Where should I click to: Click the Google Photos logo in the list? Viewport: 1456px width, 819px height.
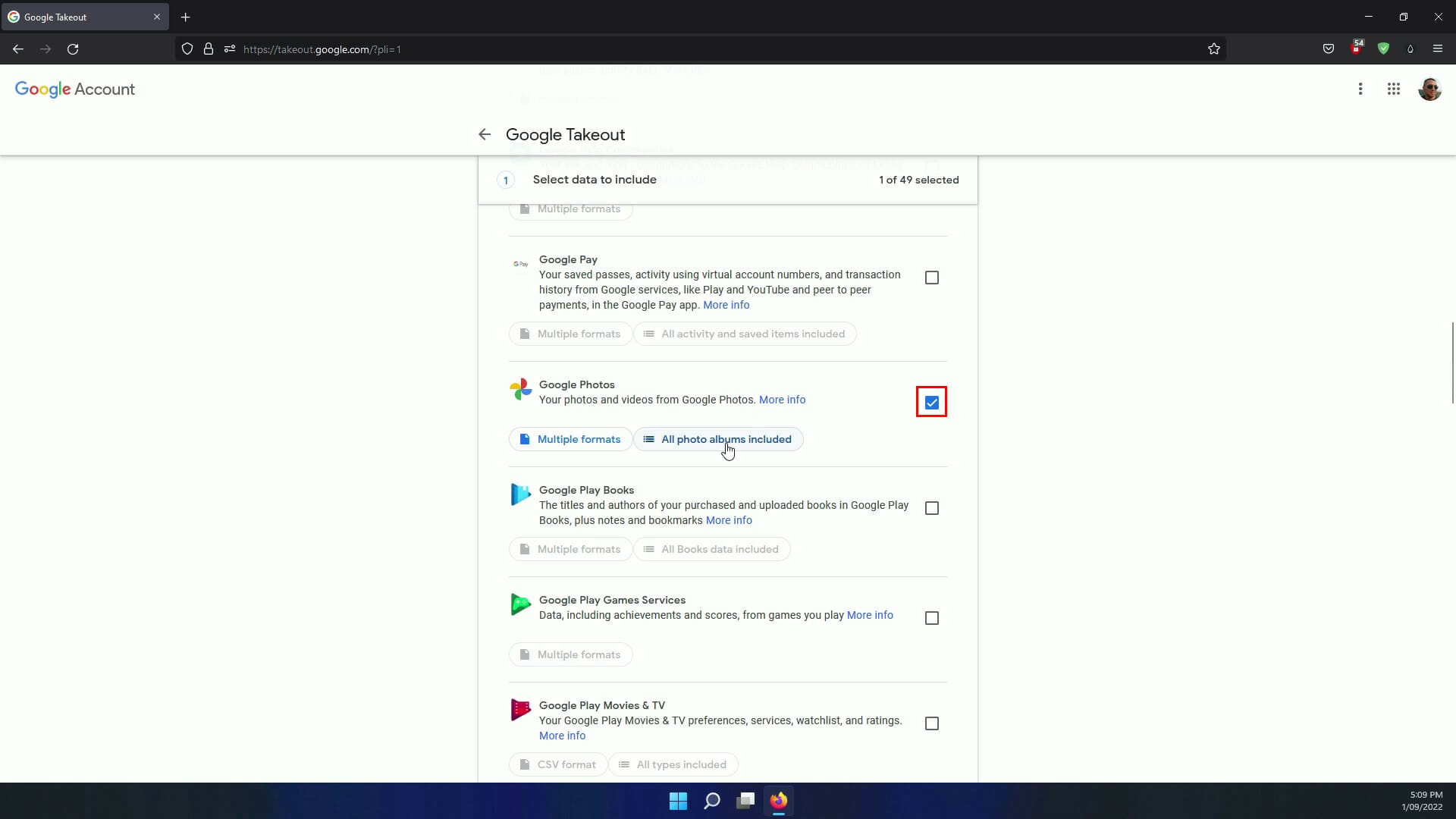tap(521, 390)
